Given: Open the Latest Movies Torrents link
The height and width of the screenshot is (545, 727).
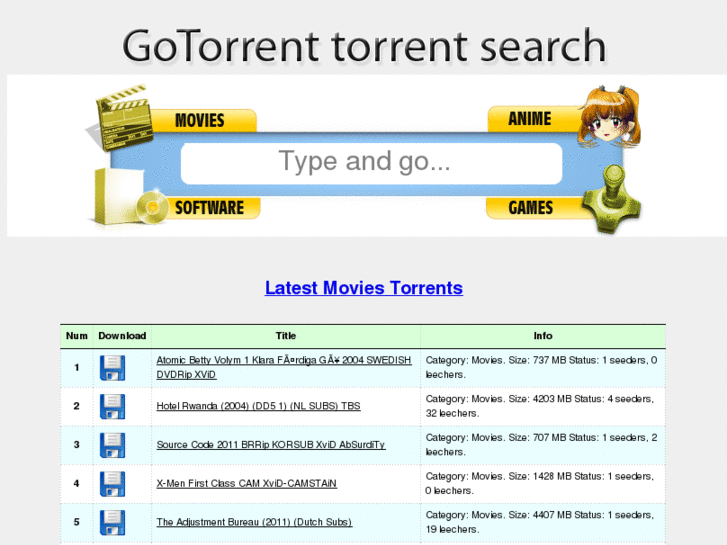Looking at the screenshot, I should (364, 288).
